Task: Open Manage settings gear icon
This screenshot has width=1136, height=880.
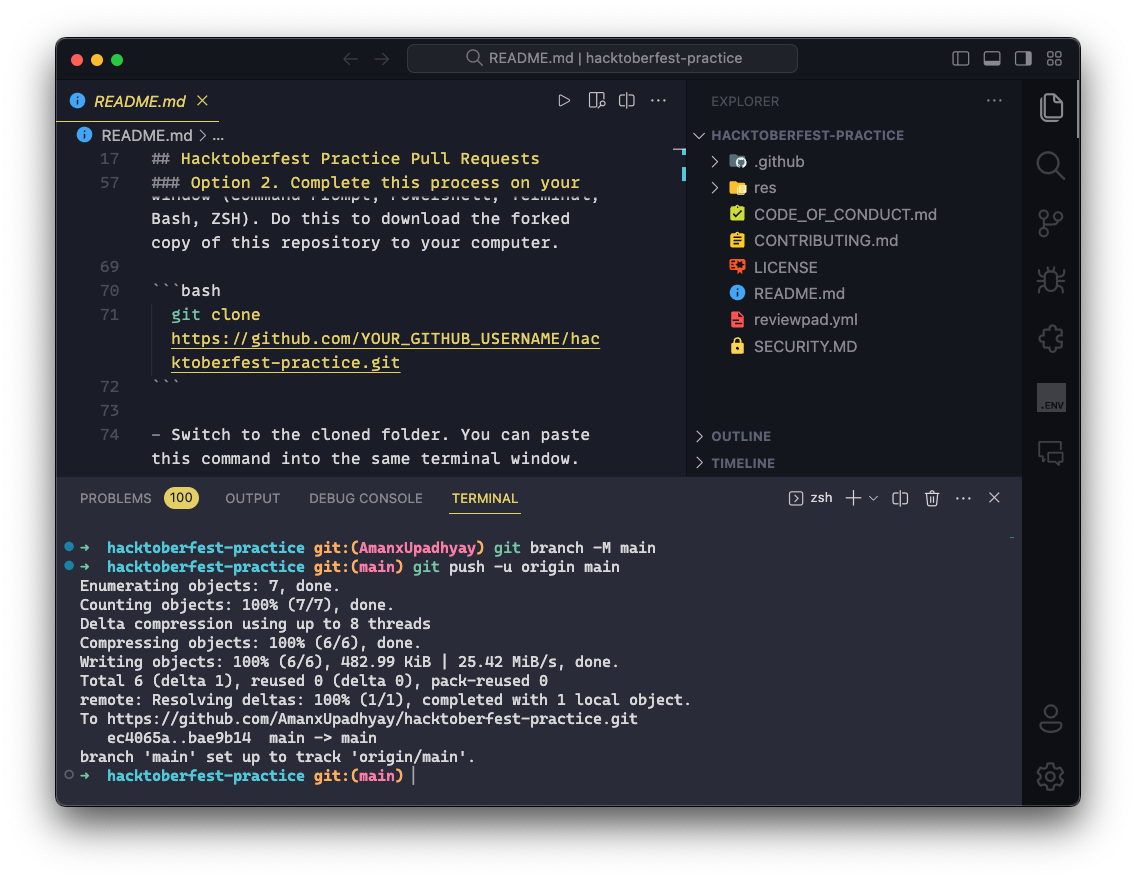Action: point(1050,777)
